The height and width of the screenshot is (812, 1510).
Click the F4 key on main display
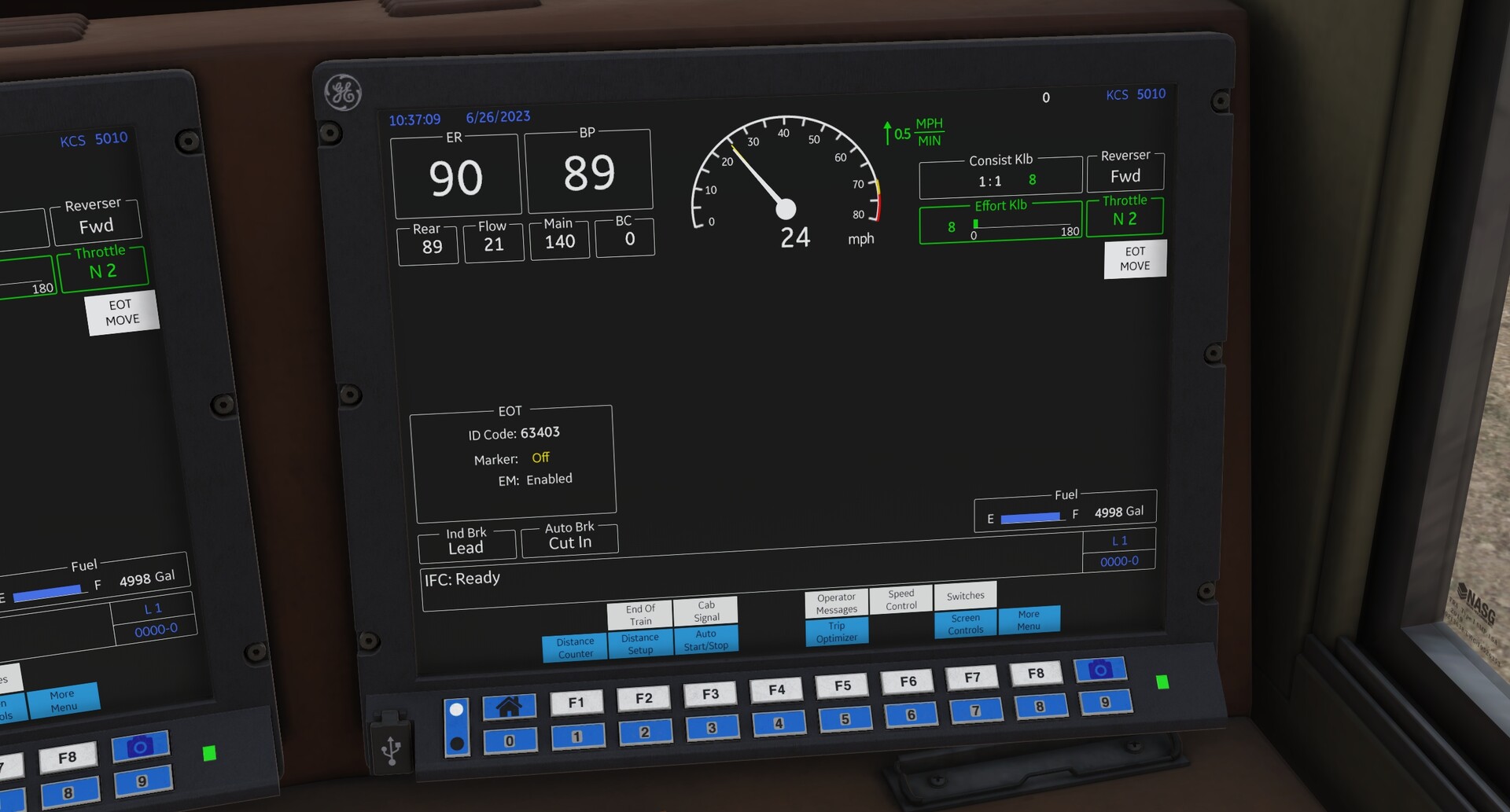pyautogui.click(x=777, y=689)
